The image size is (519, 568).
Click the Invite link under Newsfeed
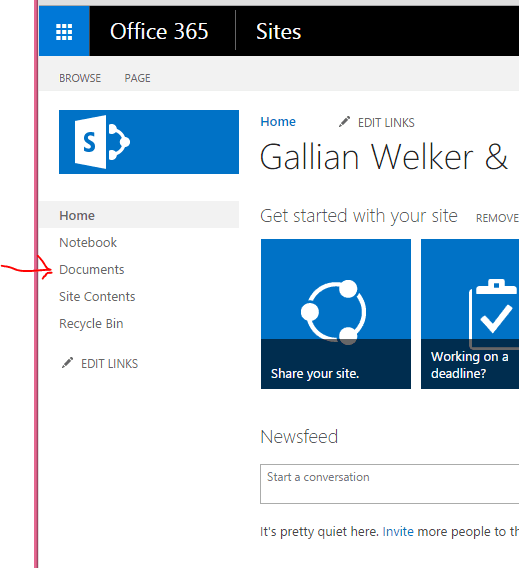[398, 531]
